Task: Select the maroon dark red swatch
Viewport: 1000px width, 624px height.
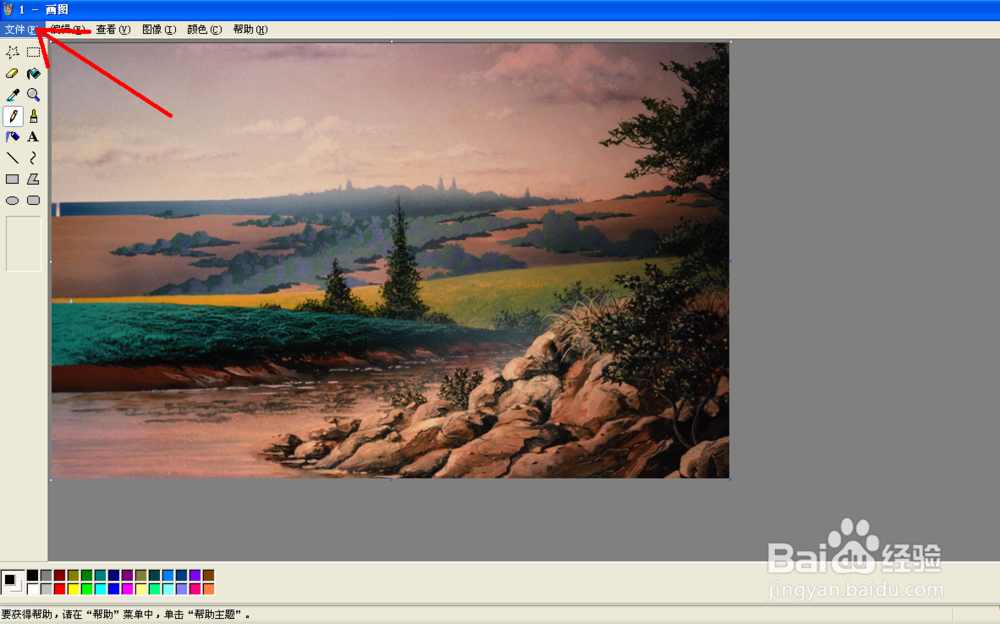Action: (x=59, y=576)
